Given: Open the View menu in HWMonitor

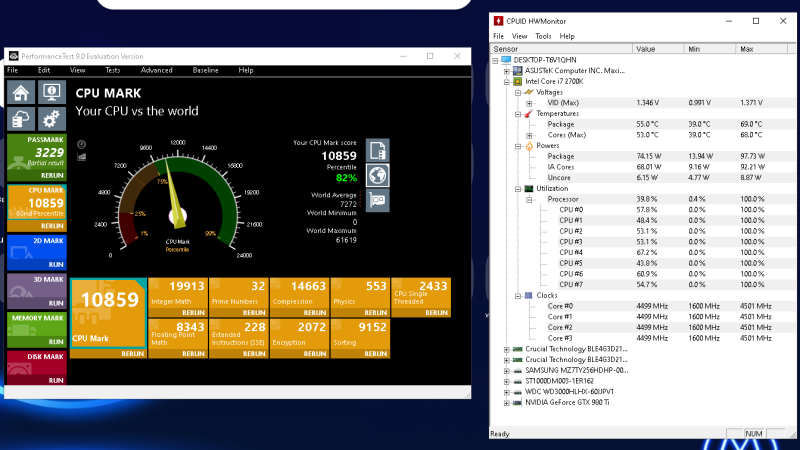Looking at the screenshot, I should (519, 36).
